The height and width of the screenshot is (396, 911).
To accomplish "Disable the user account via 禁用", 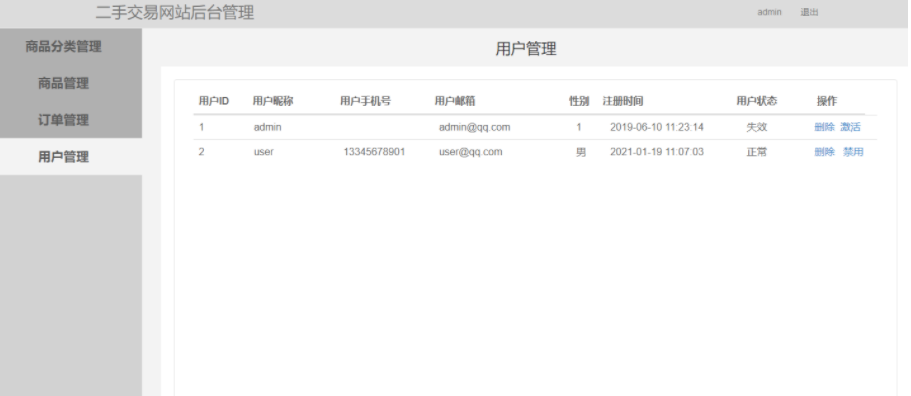I will click(853, 152).
